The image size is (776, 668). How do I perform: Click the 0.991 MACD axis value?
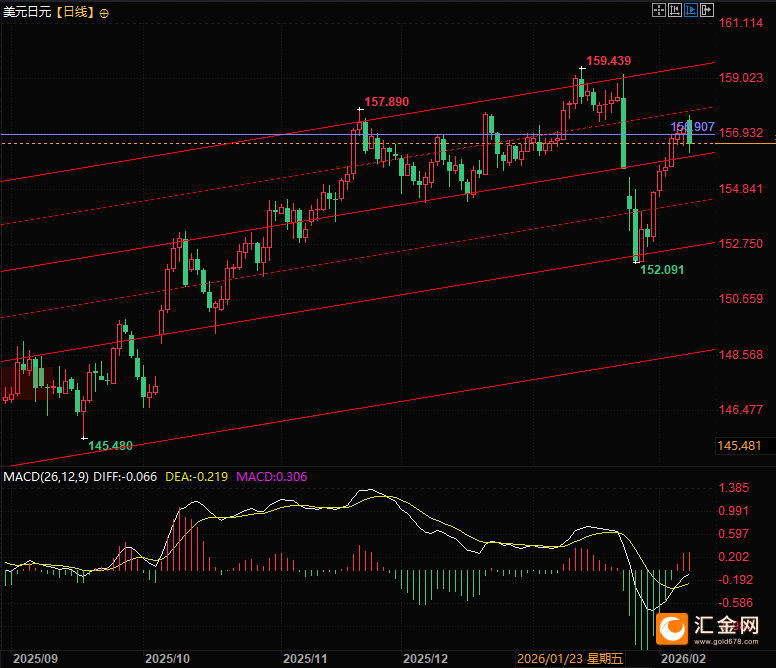pyautogui.click(x=734, y=511)
